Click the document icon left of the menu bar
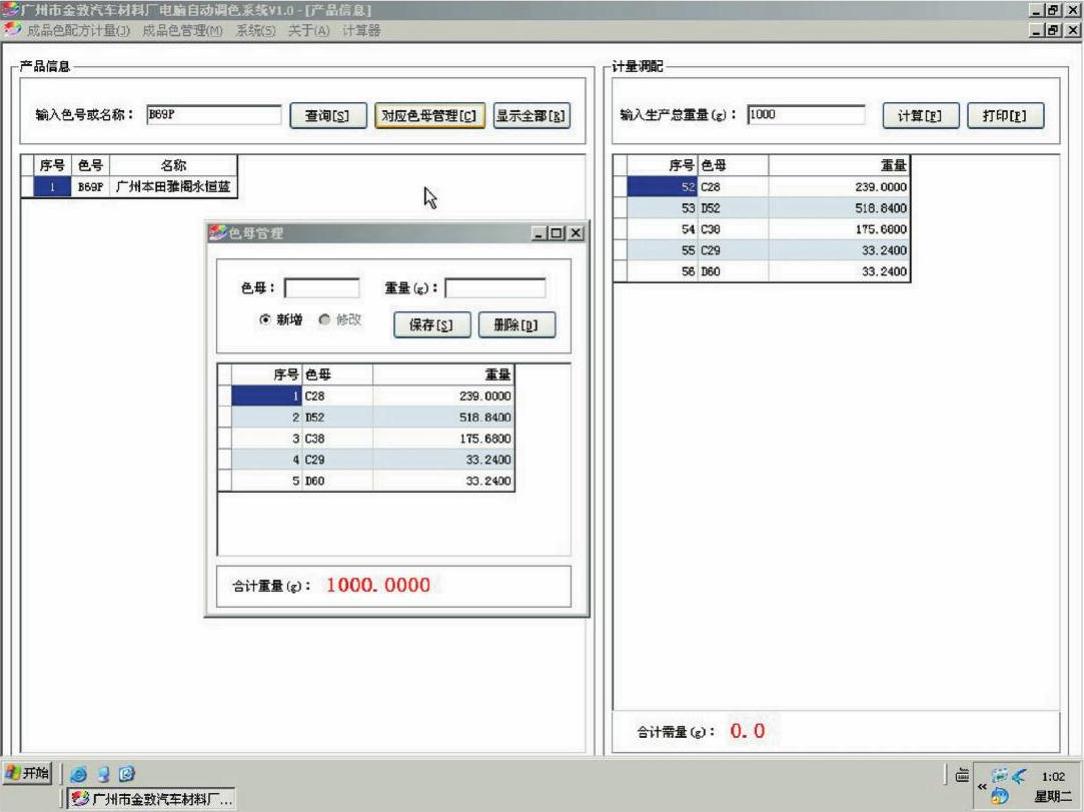Viewport: 1084px width, 812px height. coord(12,30)
